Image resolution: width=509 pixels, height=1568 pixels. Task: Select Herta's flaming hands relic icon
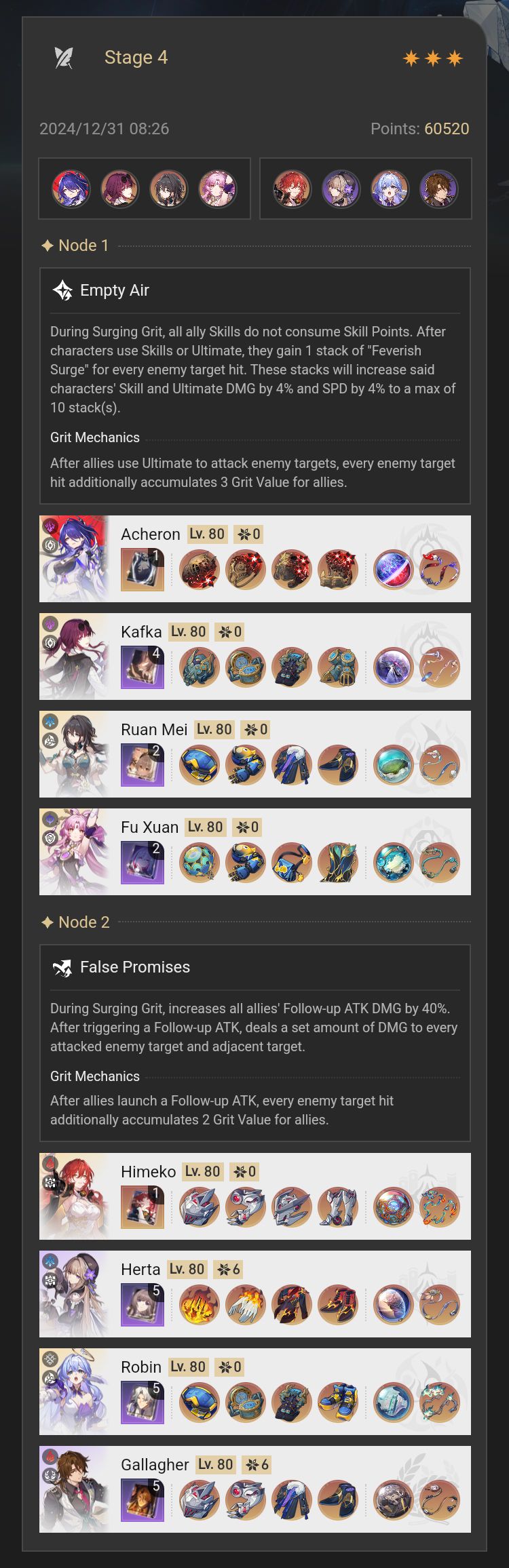click(x=246, y=1305)
